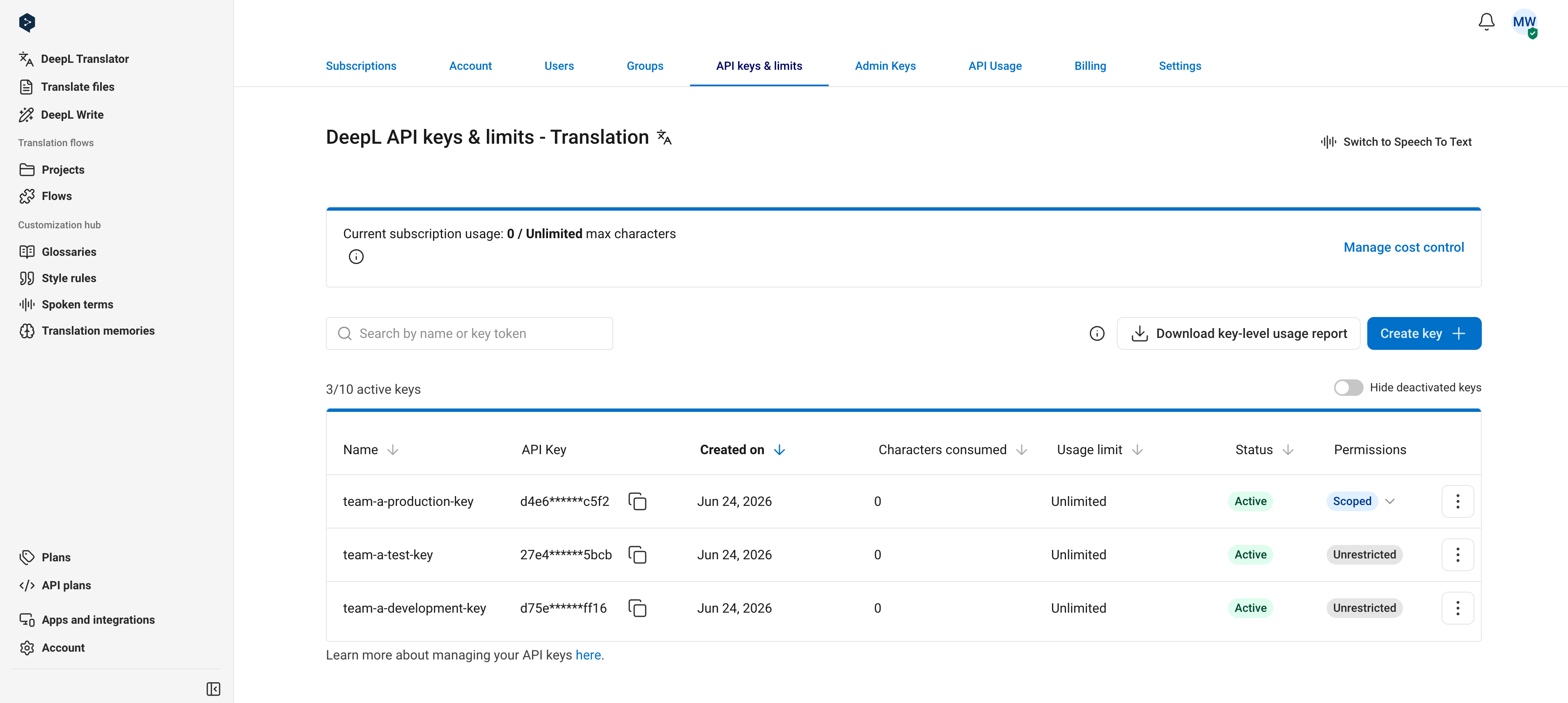Copy the team-a-test-key API key

(637, 555)
